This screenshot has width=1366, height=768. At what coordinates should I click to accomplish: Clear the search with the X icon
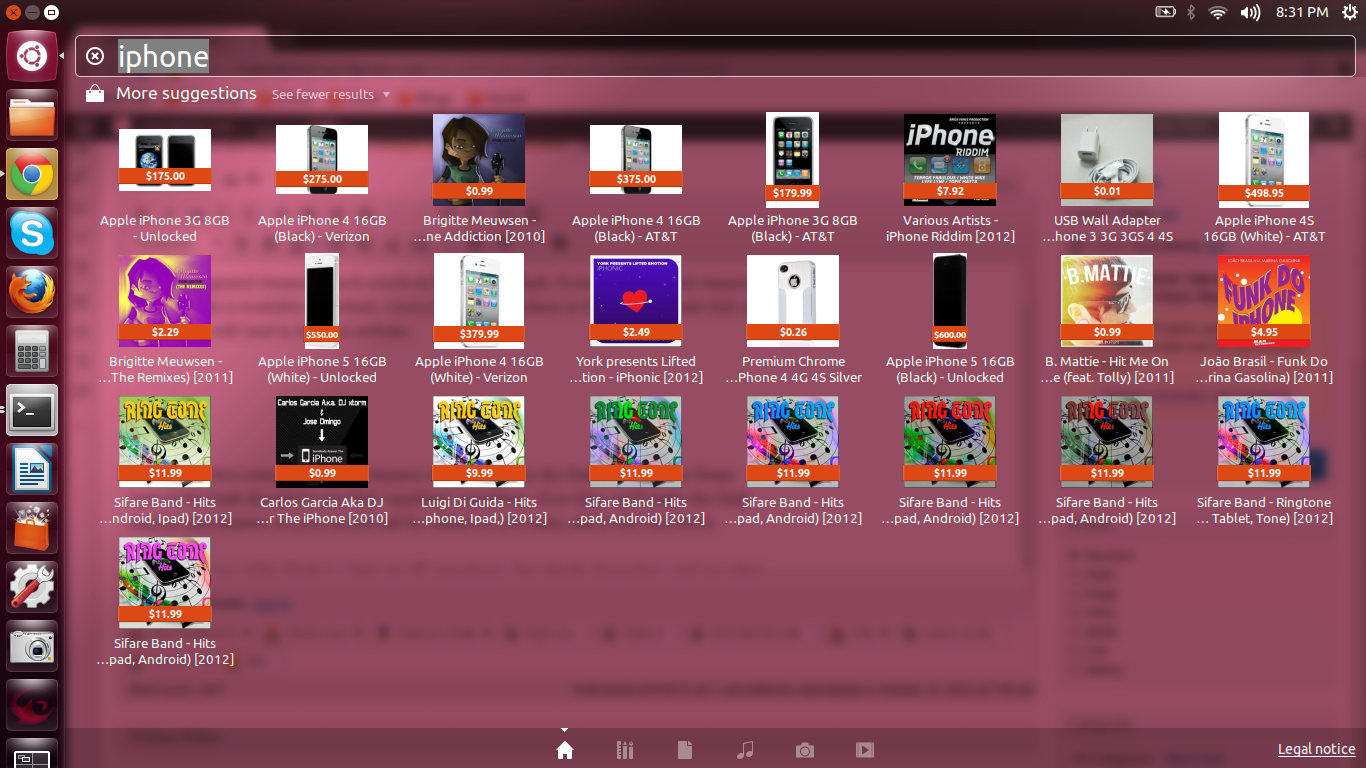click(95, 56)
